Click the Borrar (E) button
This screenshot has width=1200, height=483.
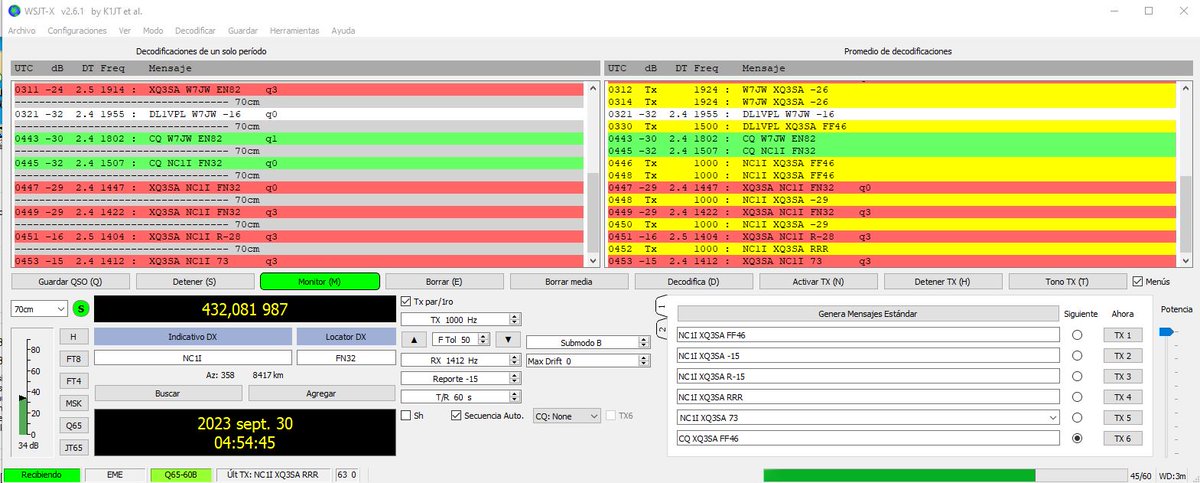tap(444, 282)
